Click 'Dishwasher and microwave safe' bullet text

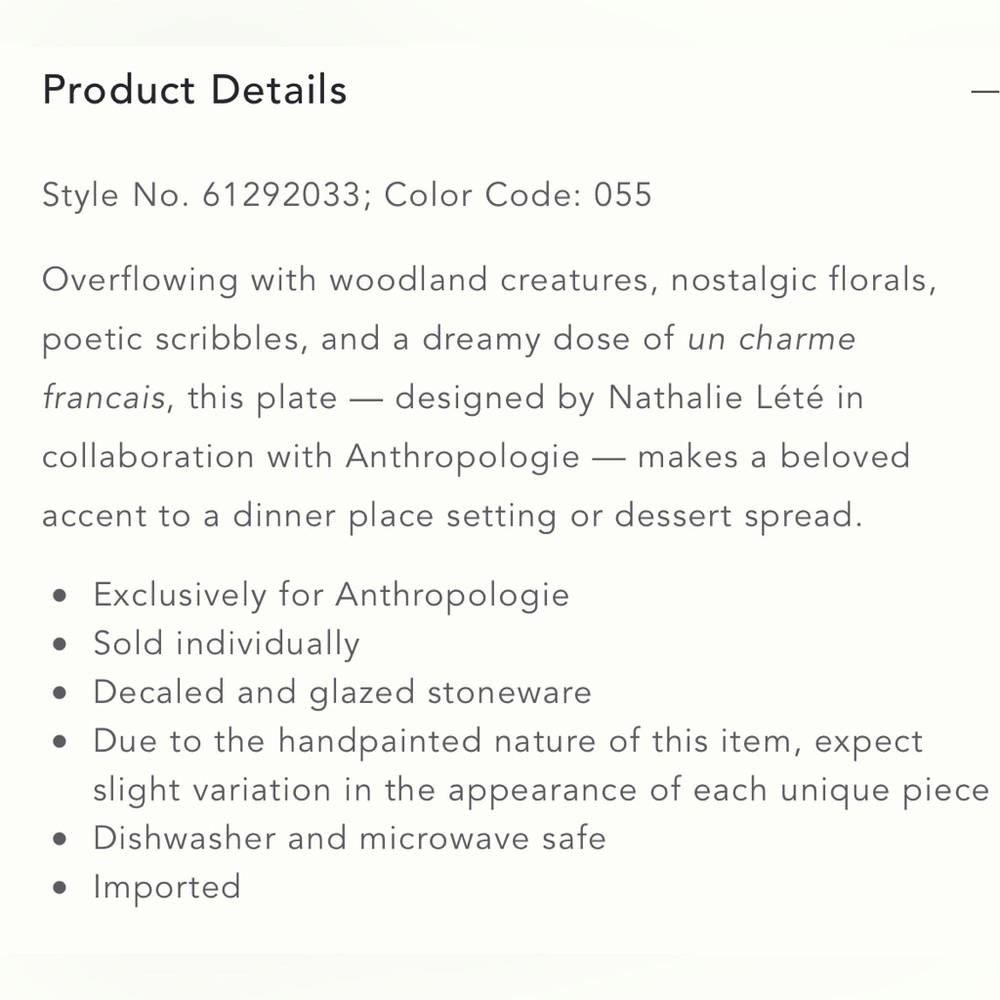349,838
